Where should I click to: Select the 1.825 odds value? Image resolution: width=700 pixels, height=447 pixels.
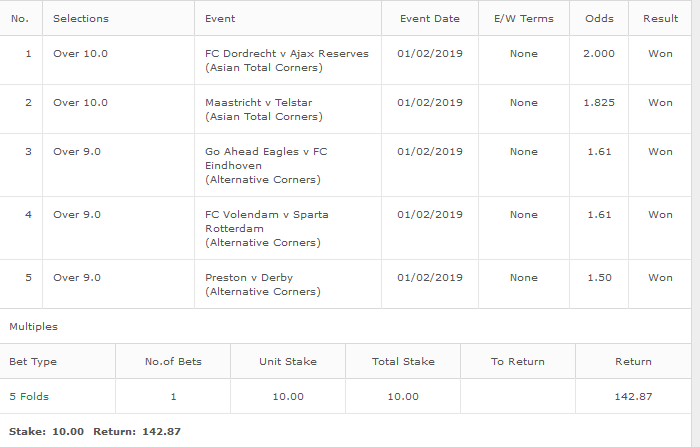click(x=599, y=103)
